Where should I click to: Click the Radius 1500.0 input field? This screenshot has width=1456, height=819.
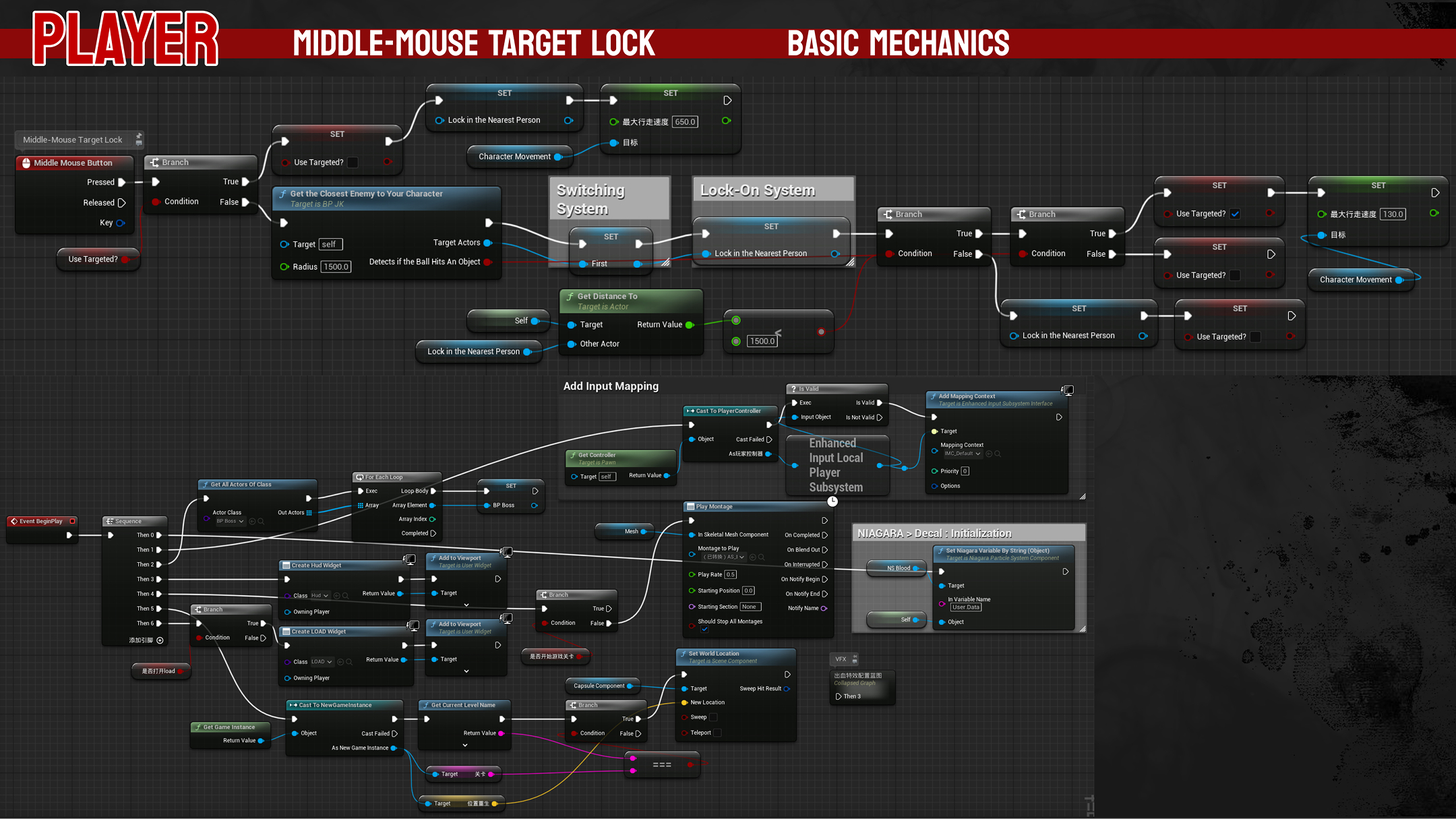[x=336, y=267]
